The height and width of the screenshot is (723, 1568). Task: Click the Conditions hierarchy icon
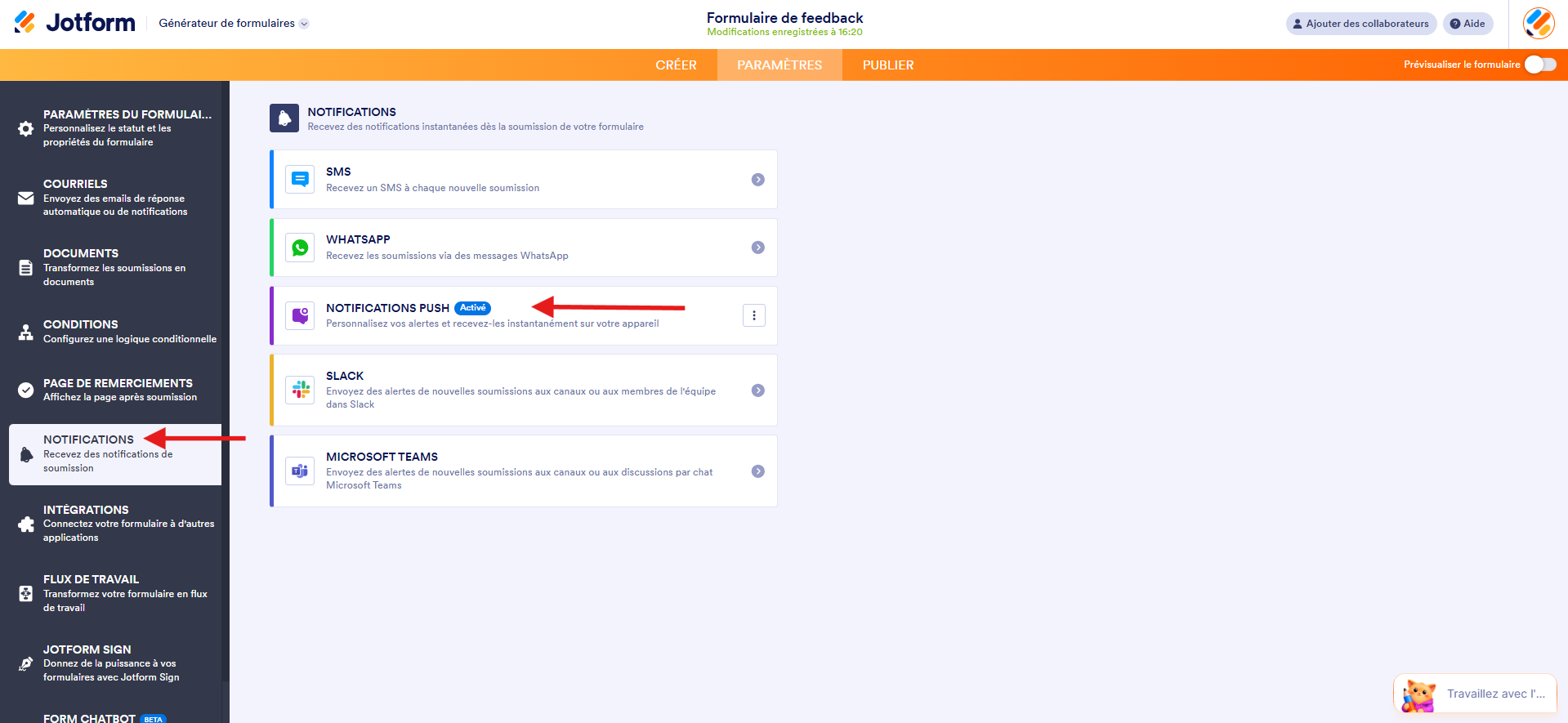tap(26, 332)
